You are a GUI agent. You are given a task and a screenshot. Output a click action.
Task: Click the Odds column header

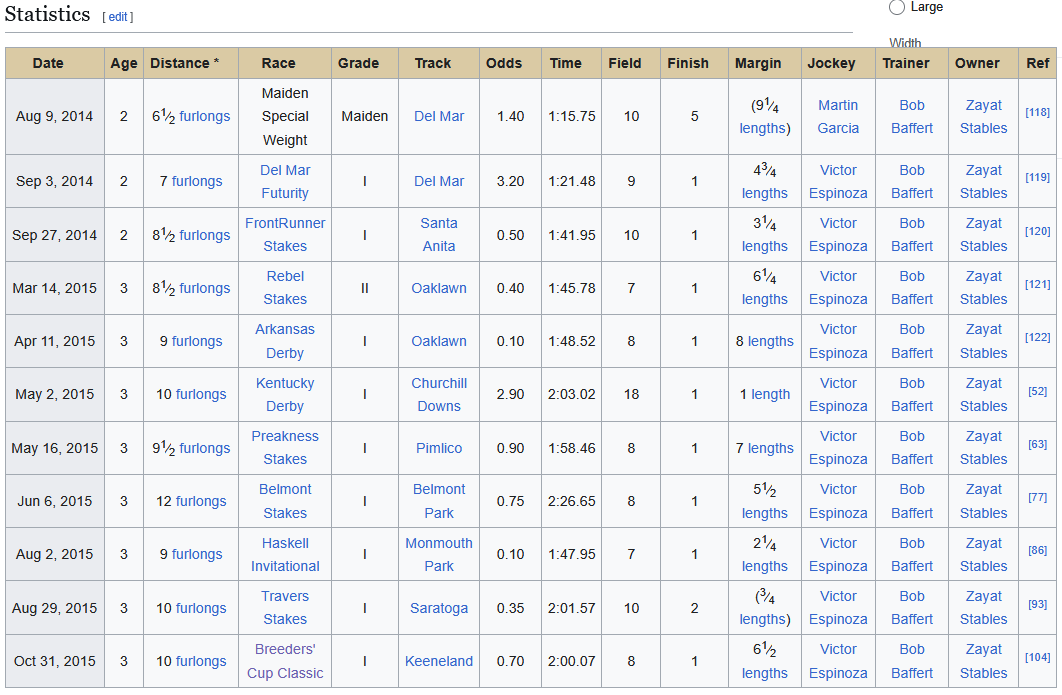510,63
